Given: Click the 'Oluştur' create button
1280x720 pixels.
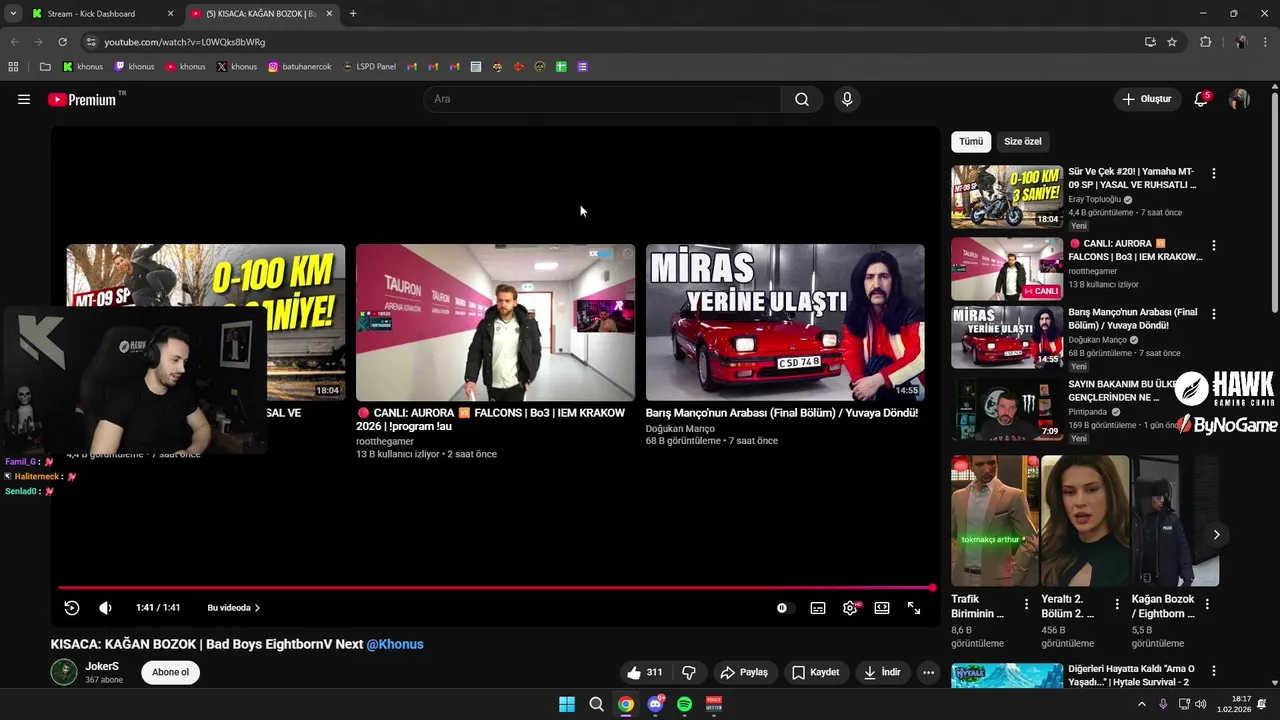Looking at the screenshot, I should pos(1146,99).
